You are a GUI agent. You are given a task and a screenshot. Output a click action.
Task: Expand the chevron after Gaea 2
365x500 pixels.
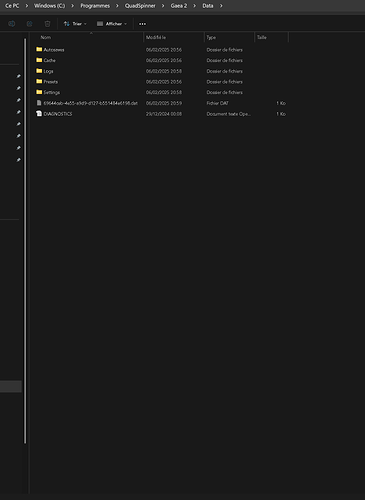point(195,6)
